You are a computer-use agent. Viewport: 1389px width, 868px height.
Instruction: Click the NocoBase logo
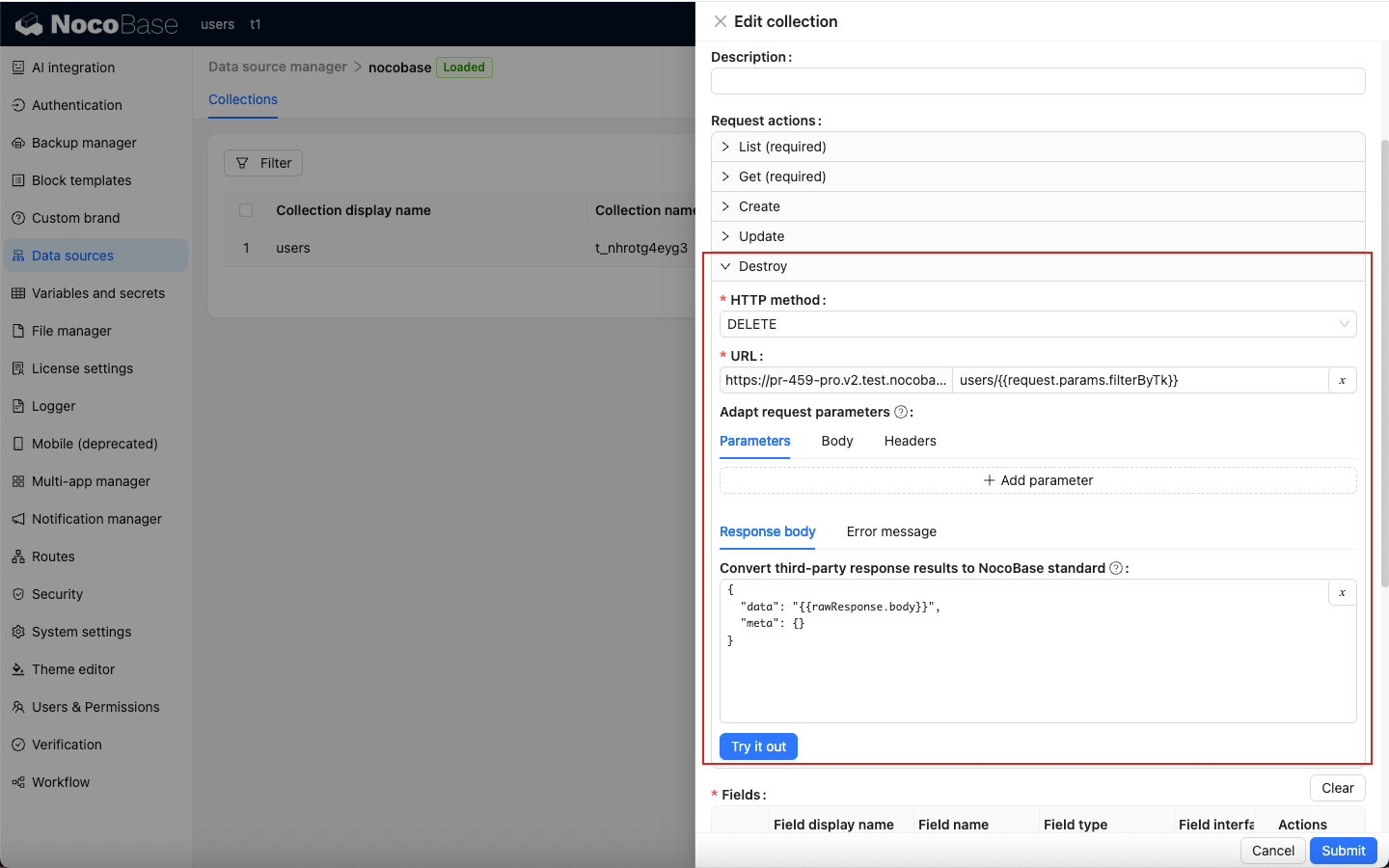pyautogui.click(x=97, y=24)
